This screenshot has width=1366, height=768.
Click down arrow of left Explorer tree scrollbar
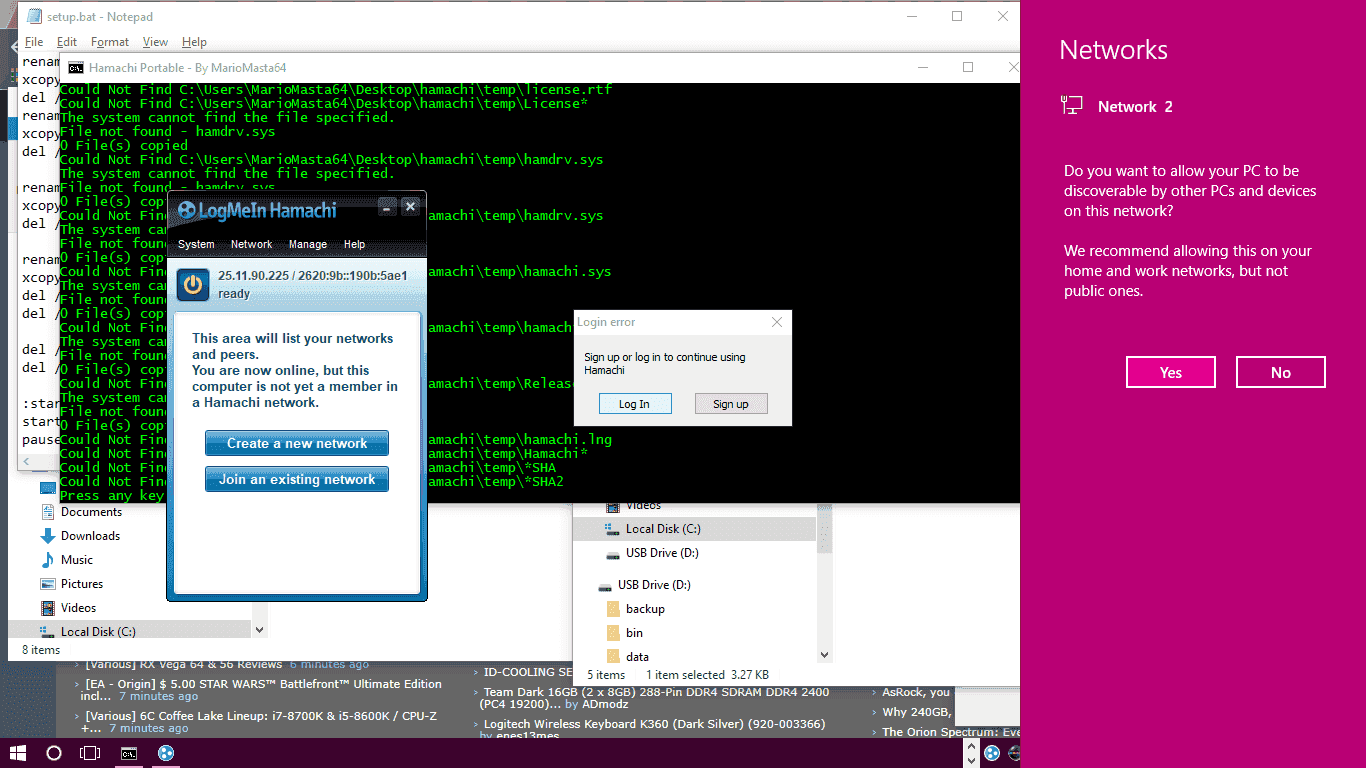coord(260,631)
